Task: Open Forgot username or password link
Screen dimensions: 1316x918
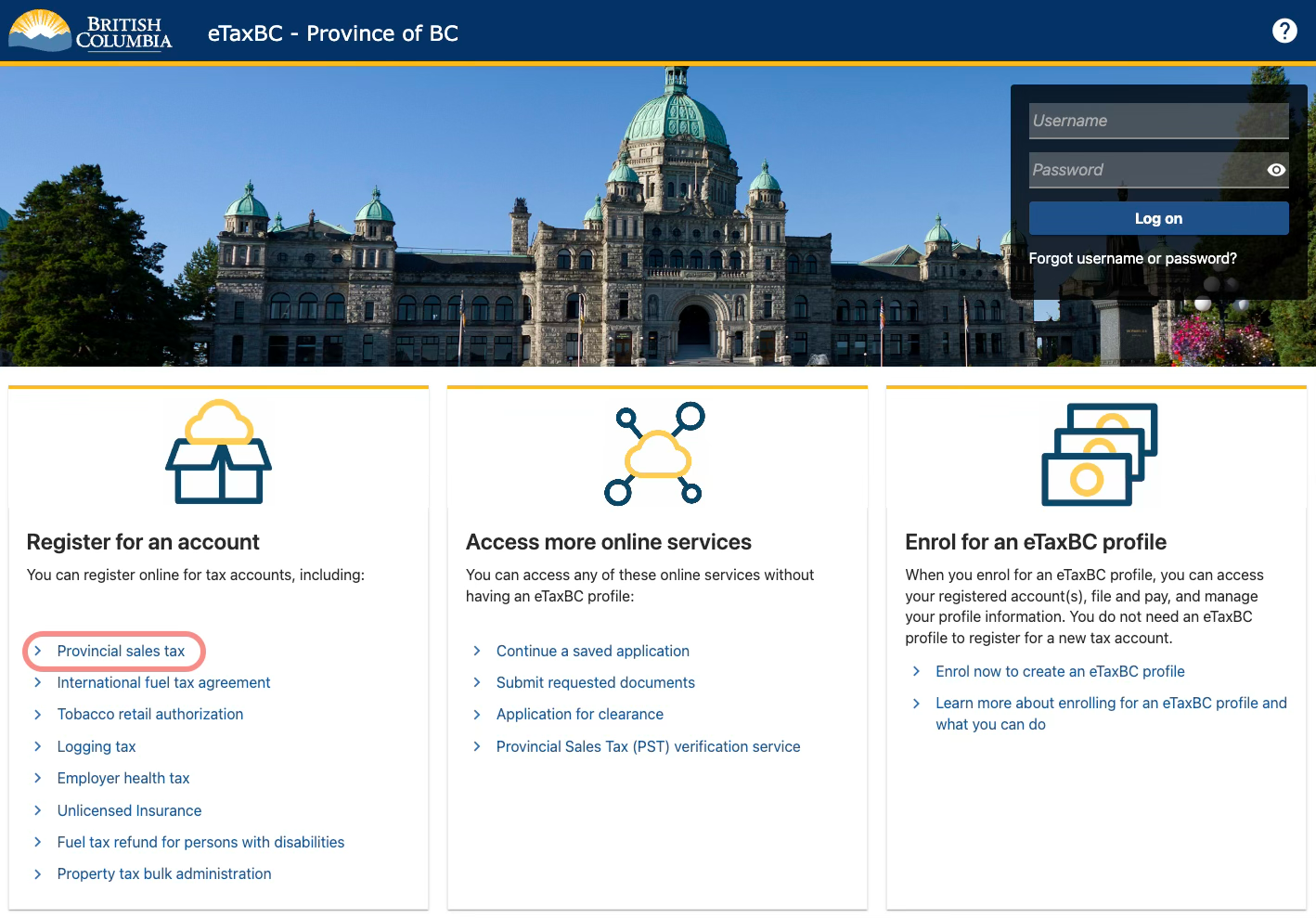Action: [1132, 259]
